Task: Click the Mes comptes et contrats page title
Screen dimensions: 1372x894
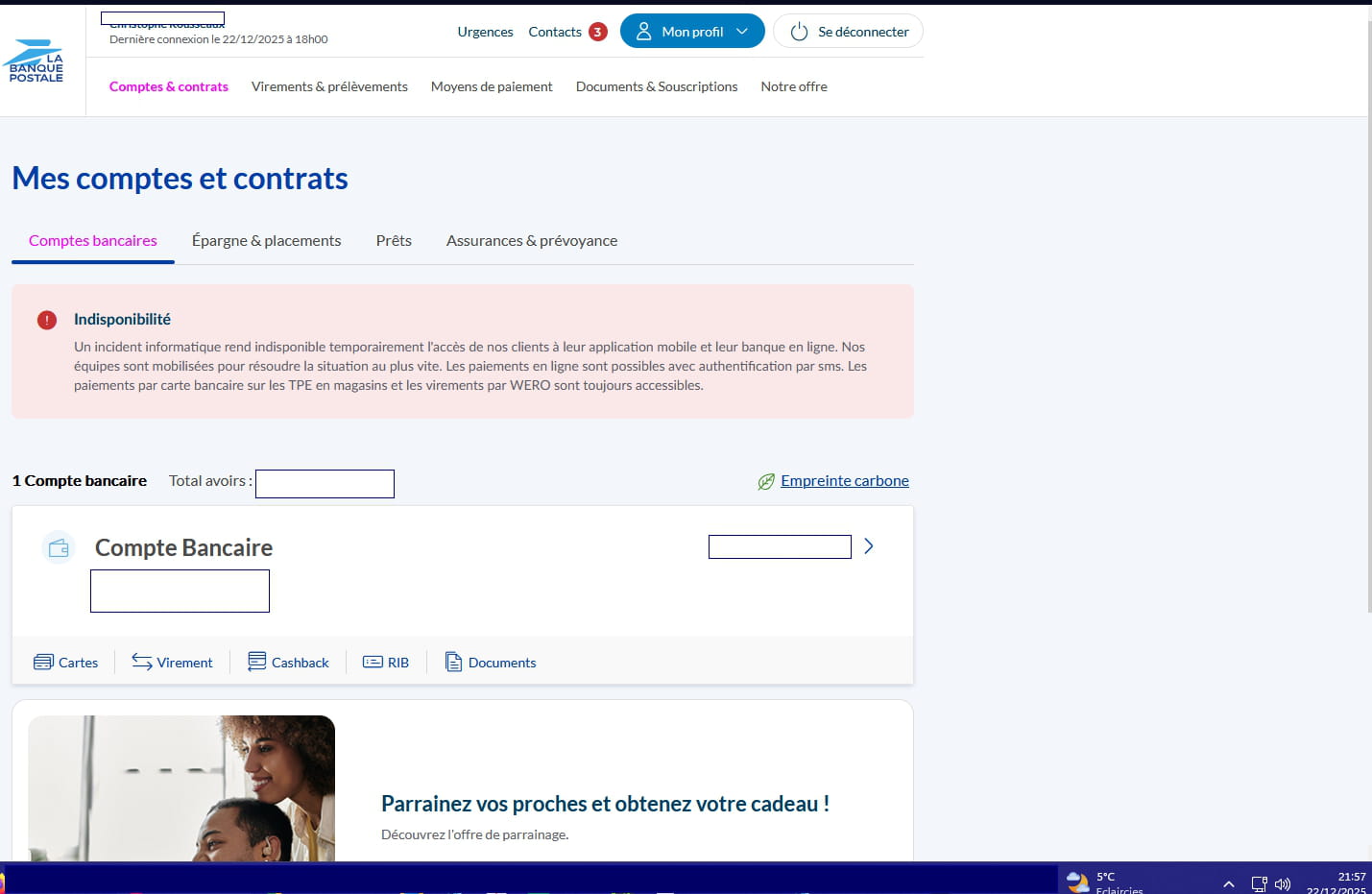Action: click(x=180, y=179)
